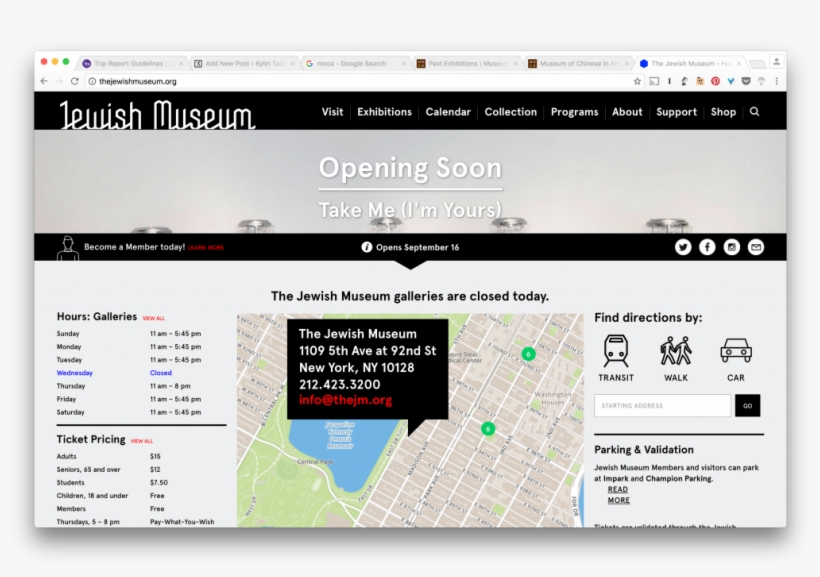Click the GO directions button

tap(747, 405)
